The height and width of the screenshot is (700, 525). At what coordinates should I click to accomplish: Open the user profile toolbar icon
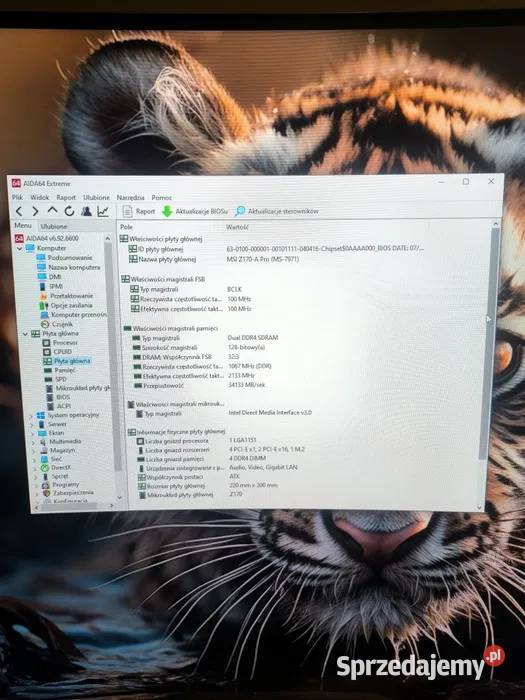[x=86, y=211]
